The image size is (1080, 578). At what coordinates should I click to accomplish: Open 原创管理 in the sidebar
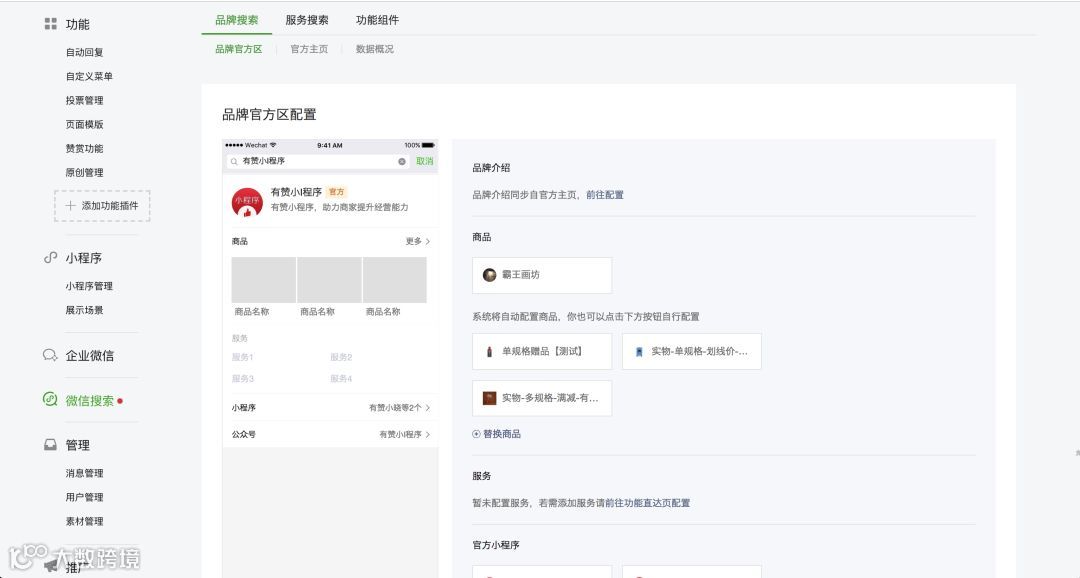coord(85,173)
